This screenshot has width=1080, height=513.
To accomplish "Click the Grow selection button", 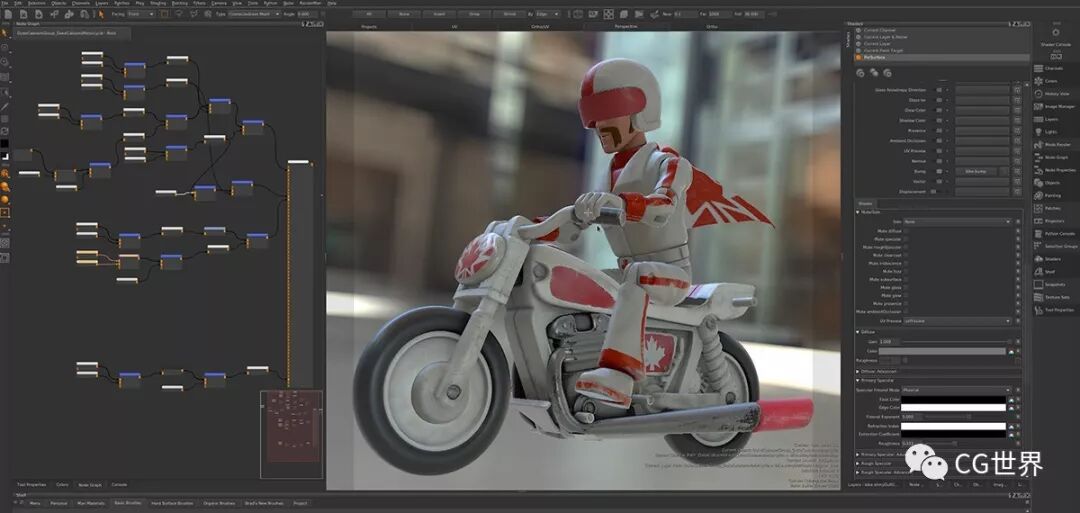I will (474, 14).
